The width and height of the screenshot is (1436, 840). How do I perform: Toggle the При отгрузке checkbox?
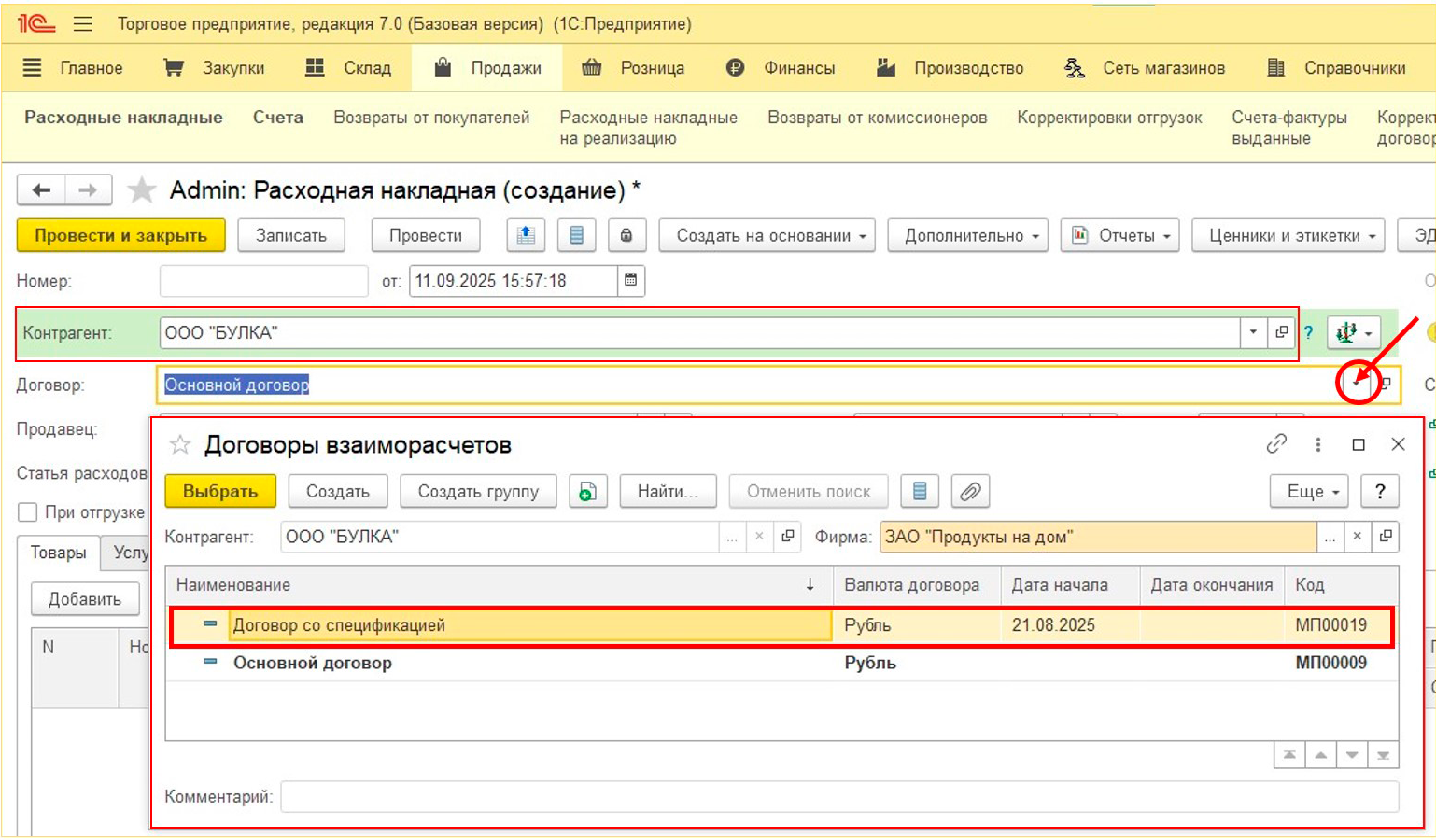coord(28,512)
